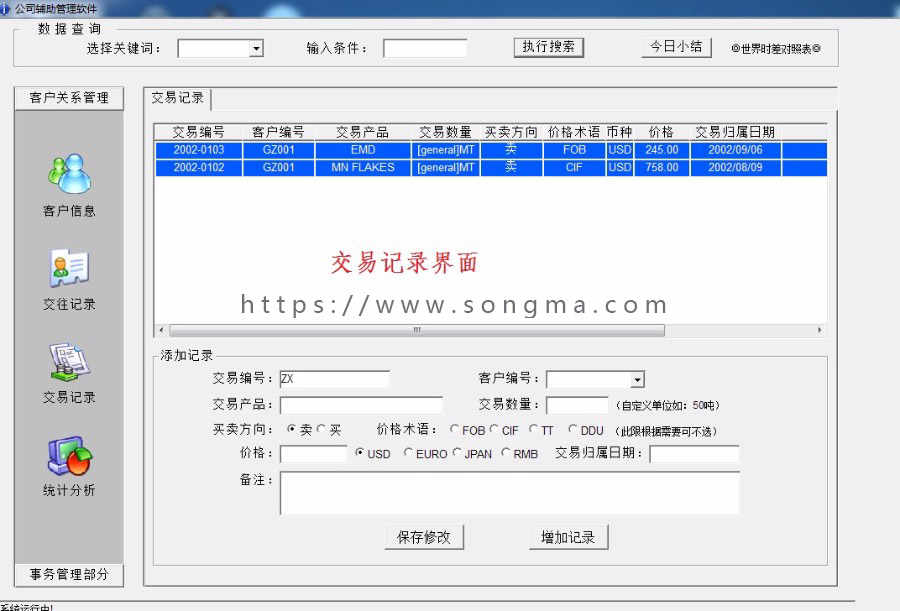
Task: Sort by the 交易产品 column header
Action: coord(363,132)
